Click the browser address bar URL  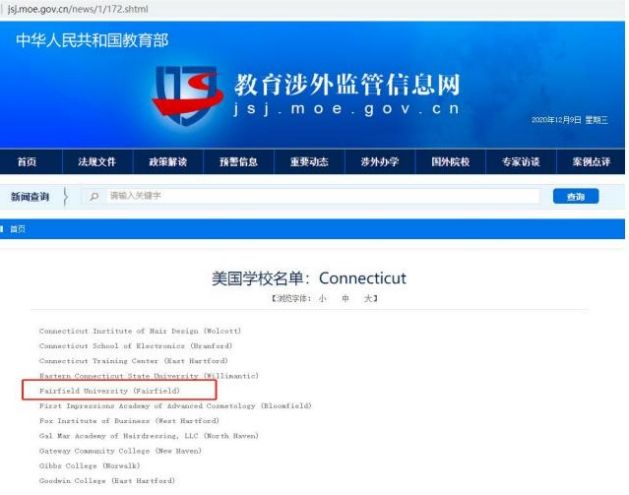pos(78,8)
